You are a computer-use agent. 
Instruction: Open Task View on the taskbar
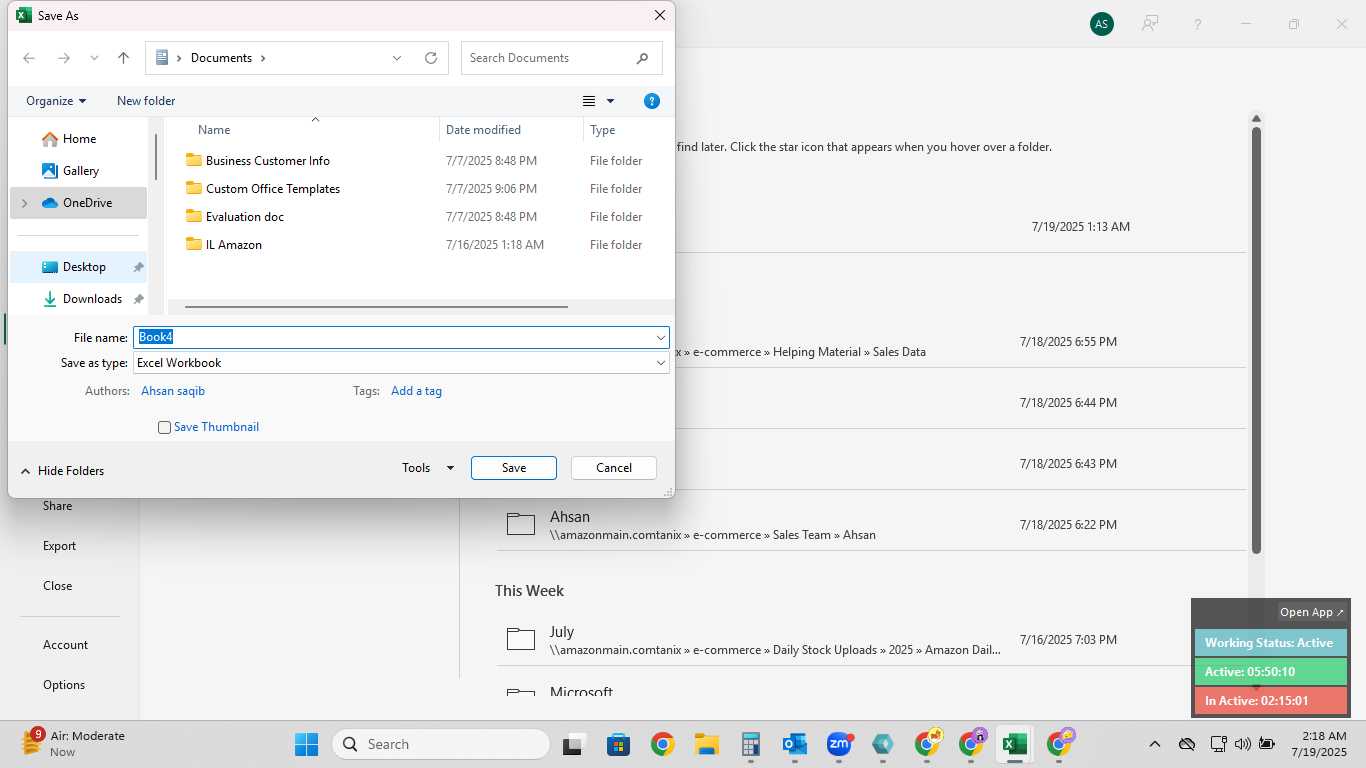point(573,744)
